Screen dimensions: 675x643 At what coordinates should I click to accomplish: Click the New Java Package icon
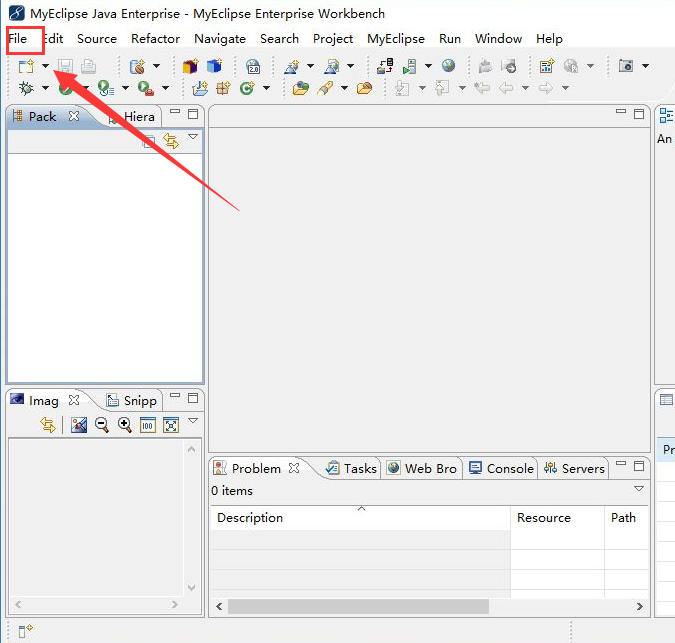223,88
